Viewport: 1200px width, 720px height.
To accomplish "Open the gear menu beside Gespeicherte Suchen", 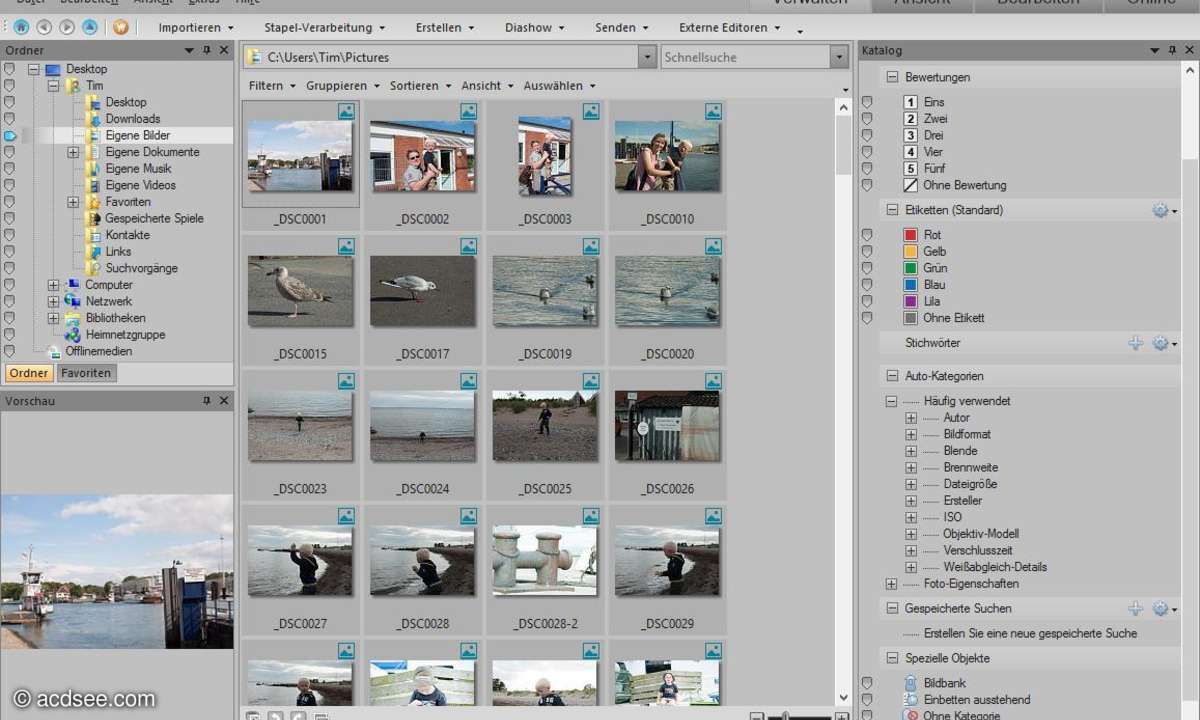I will [x=1164, y=608].
